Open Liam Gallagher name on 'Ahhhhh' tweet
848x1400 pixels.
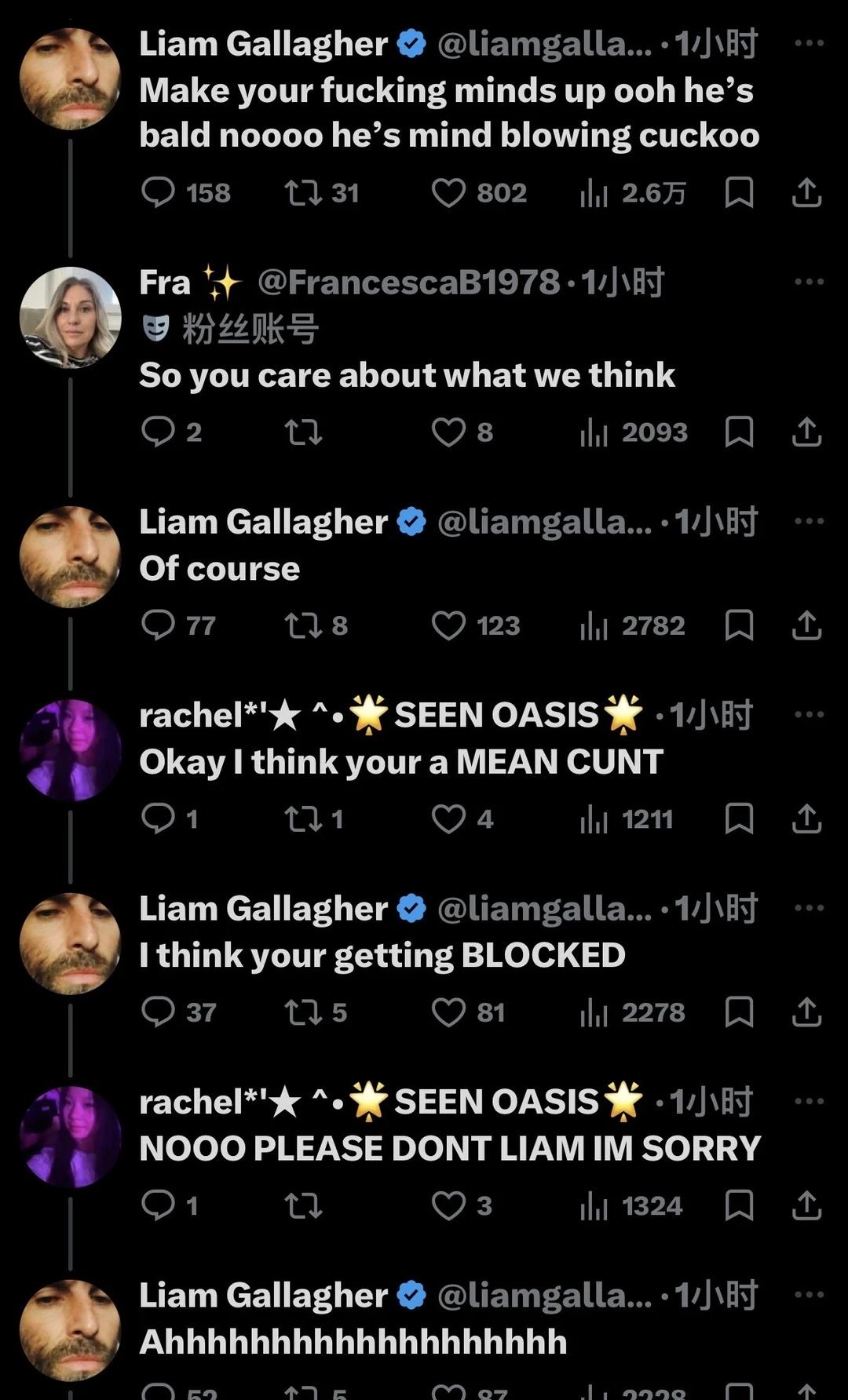tap(263, 1295)
